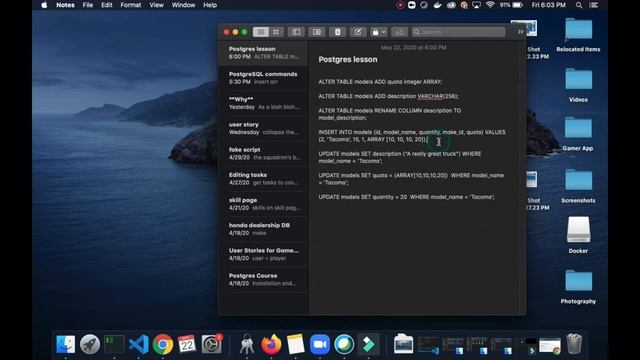Open Calendar showing 22 in Dock
Viewport: 640px width, 360px height.
point(187,344)
